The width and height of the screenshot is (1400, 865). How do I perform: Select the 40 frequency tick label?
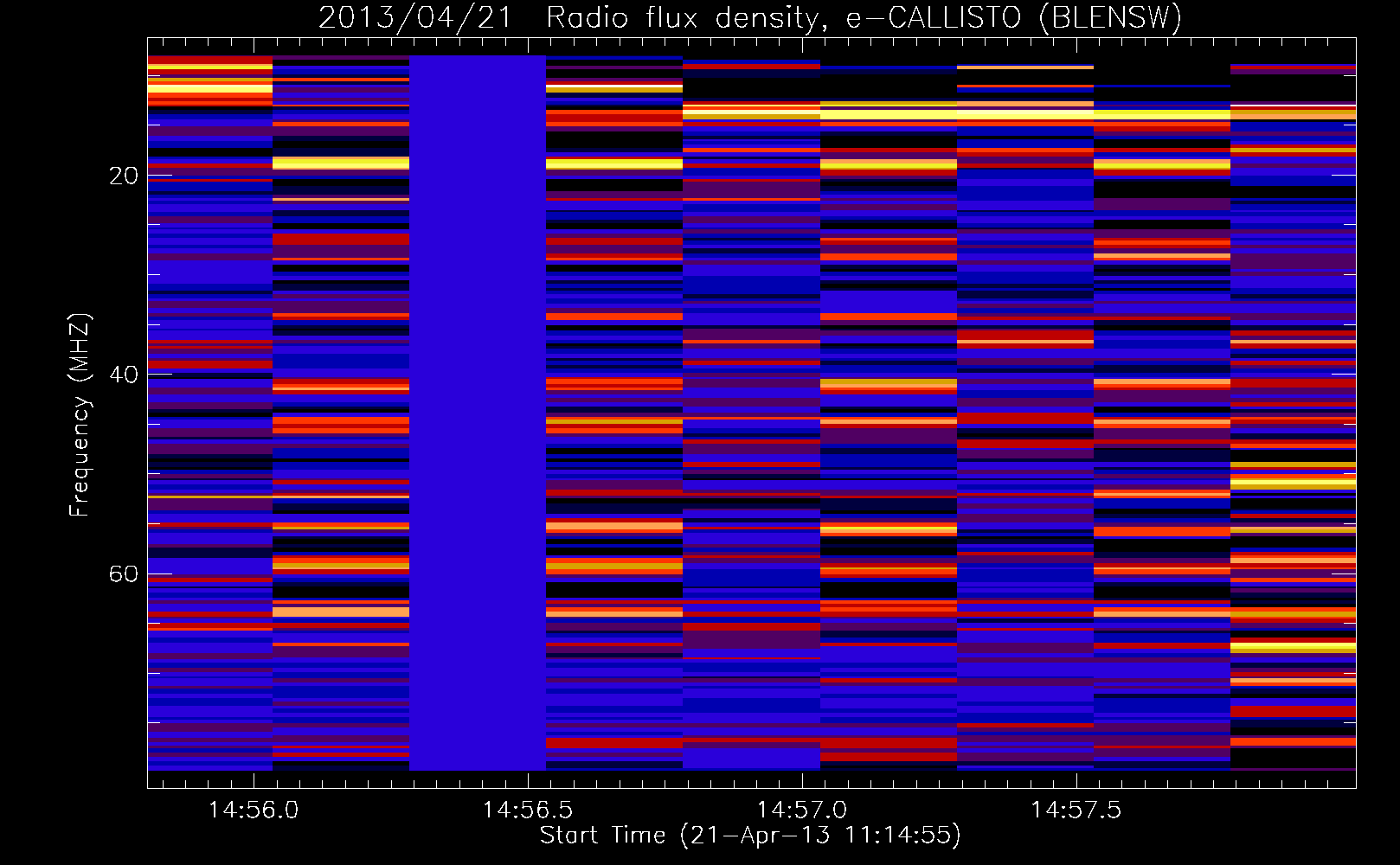point(124,375)
